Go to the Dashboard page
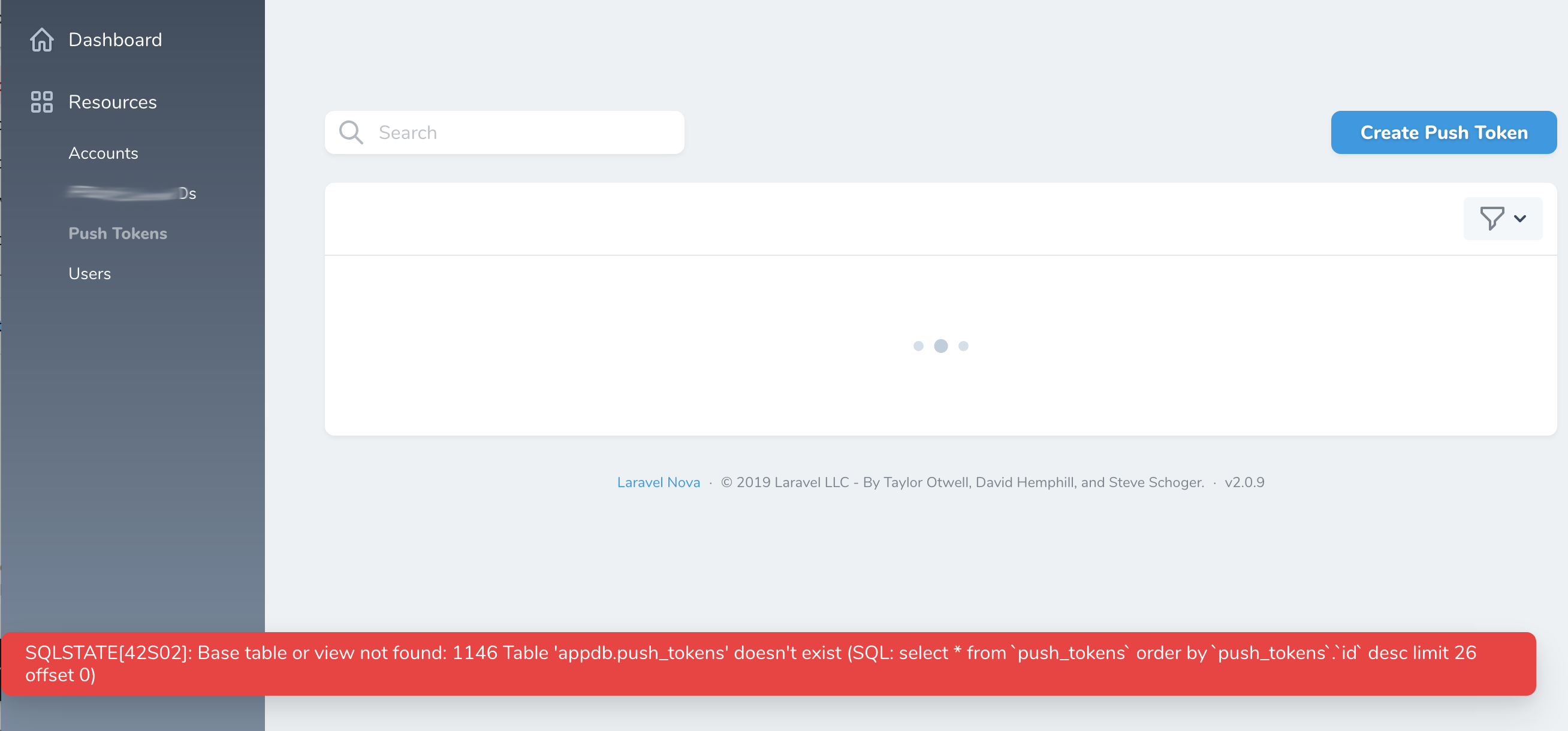1568x731 pixels. coord(116,40)
